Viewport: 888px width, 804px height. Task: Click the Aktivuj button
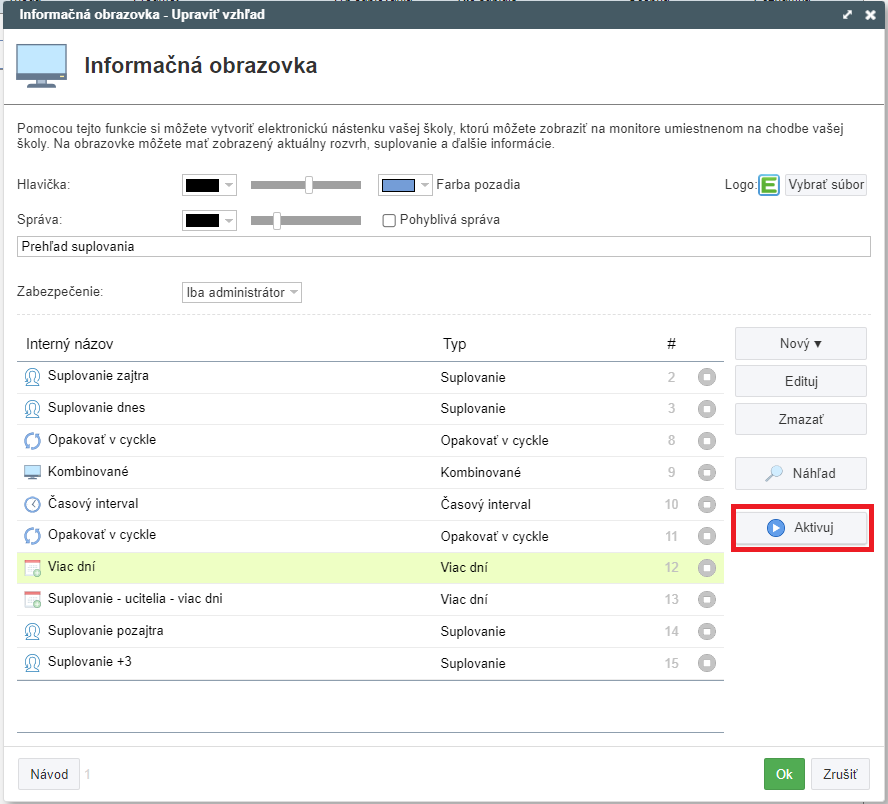[801, 528]
